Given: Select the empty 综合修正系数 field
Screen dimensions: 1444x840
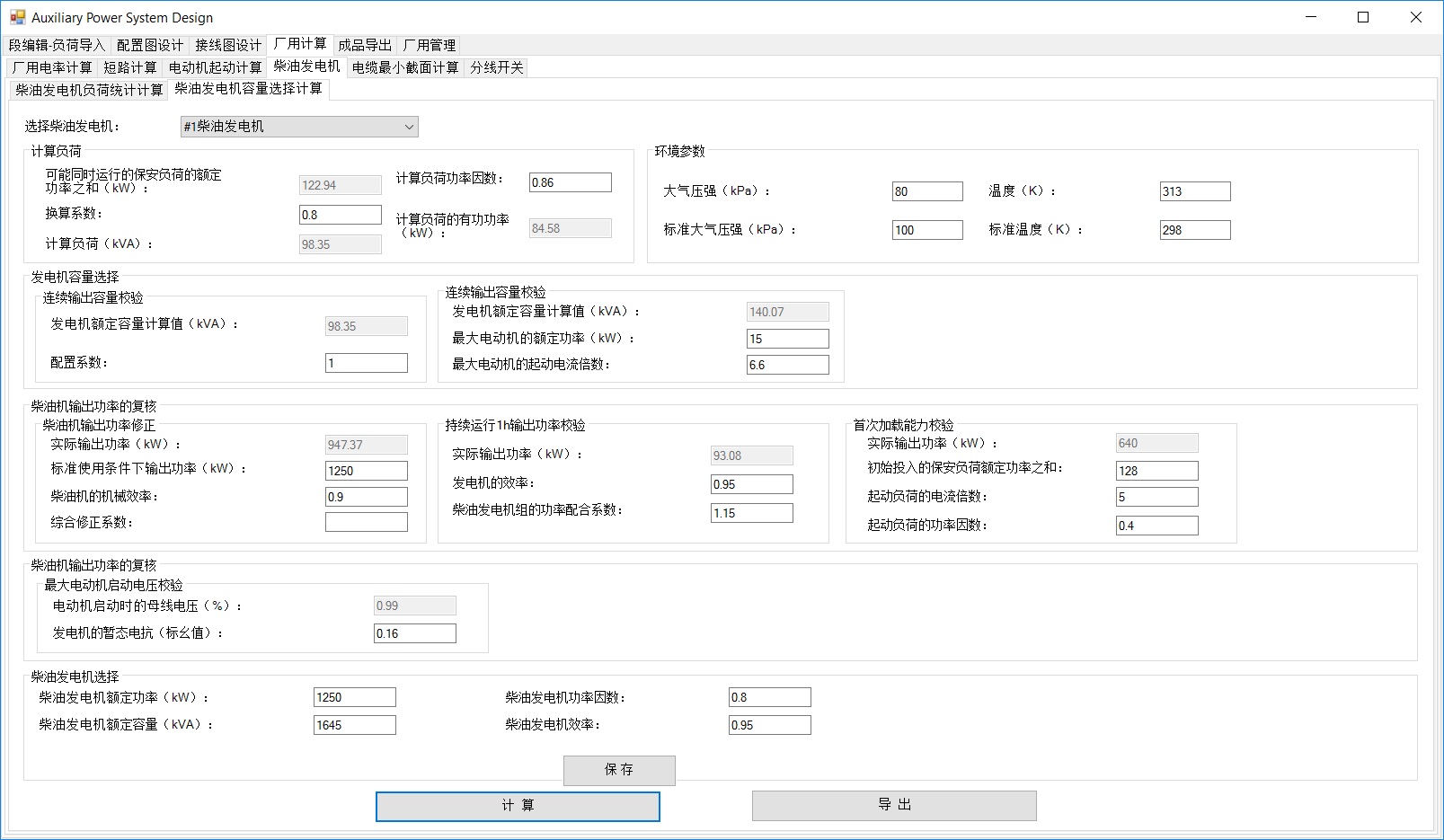Looking at the screenshot, I should [x=366, y=522].
